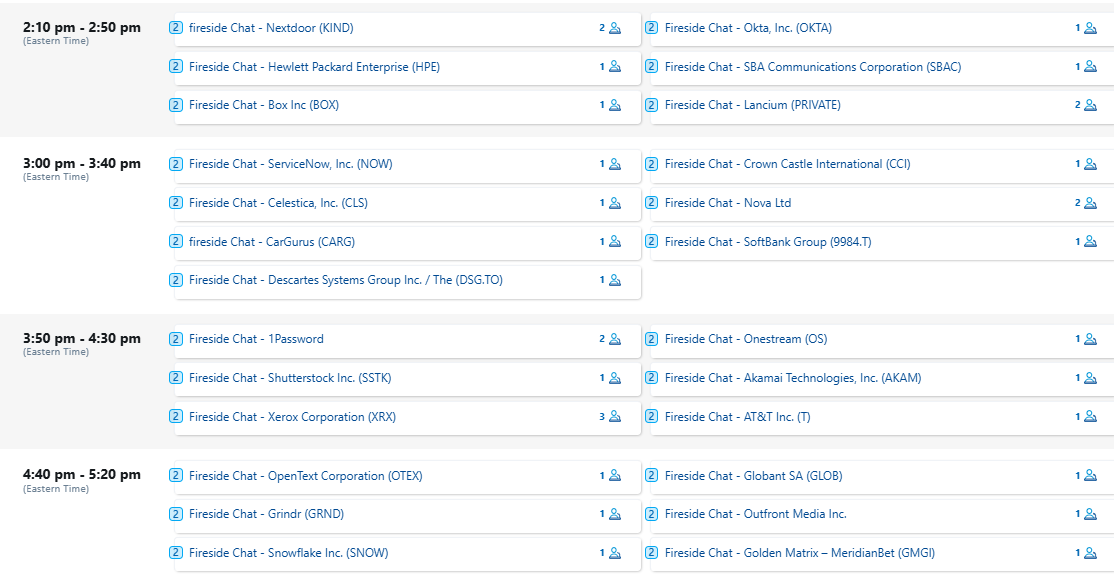Open Fireside Chat - Onestream (OS) session

pyautogui.click(x=746, y=339)
